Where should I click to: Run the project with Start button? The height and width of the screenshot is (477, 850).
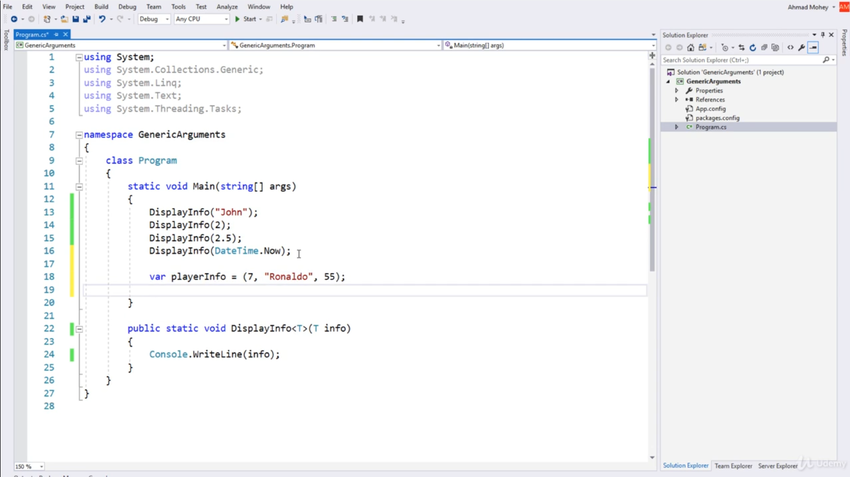[246, 19]
